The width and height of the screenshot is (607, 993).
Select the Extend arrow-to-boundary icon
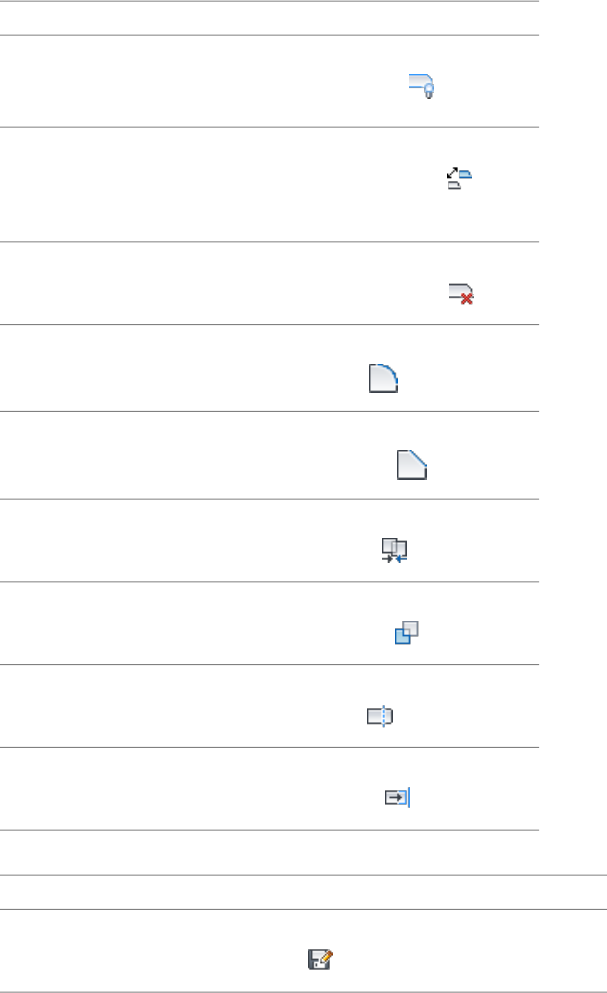pos(398,797)
